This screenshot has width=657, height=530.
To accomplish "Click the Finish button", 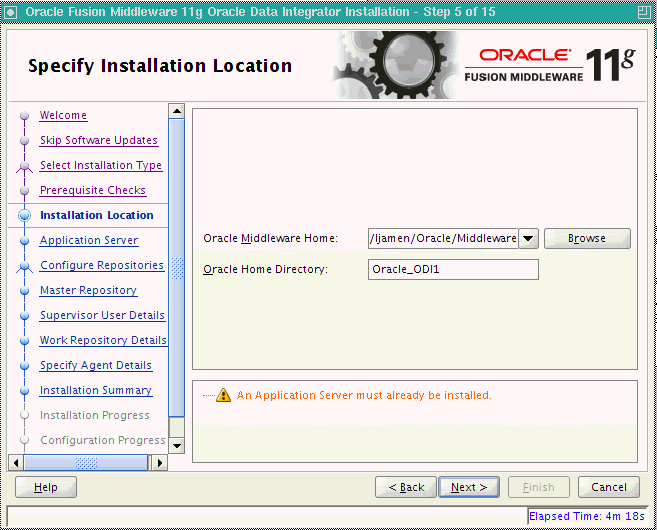I will point(539,487).
